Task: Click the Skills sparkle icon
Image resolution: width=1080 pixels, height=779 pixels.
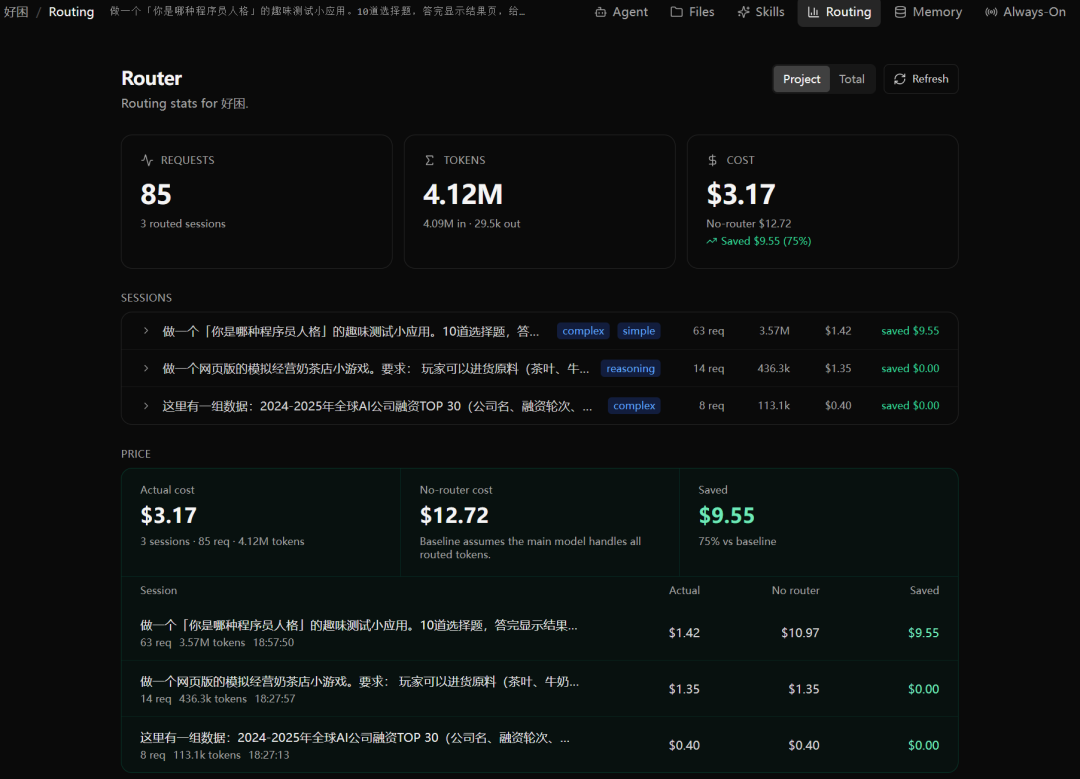Action: [x=743, y=12]
